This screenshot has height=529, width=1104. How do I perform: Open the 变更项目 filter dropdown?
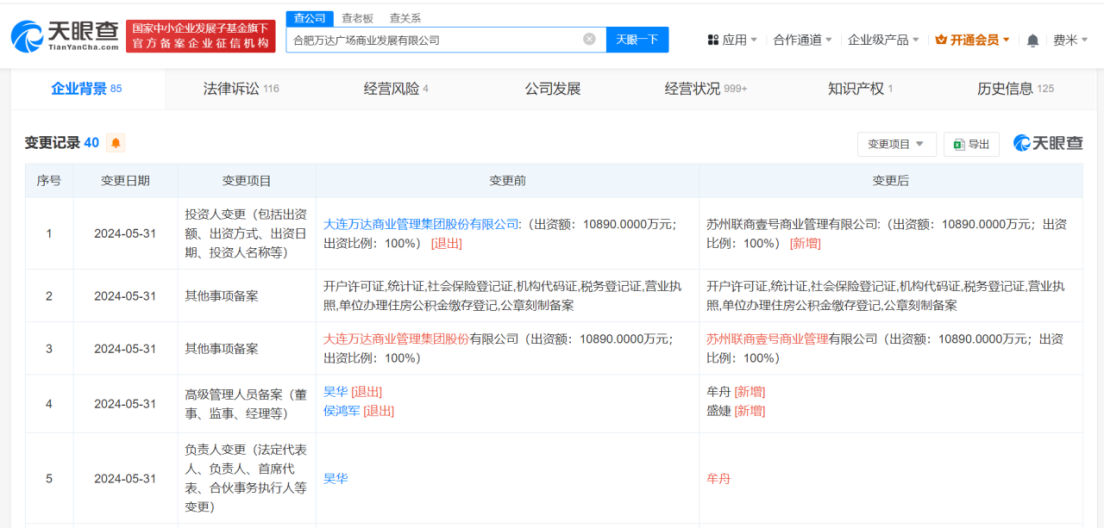pos(896,144)
